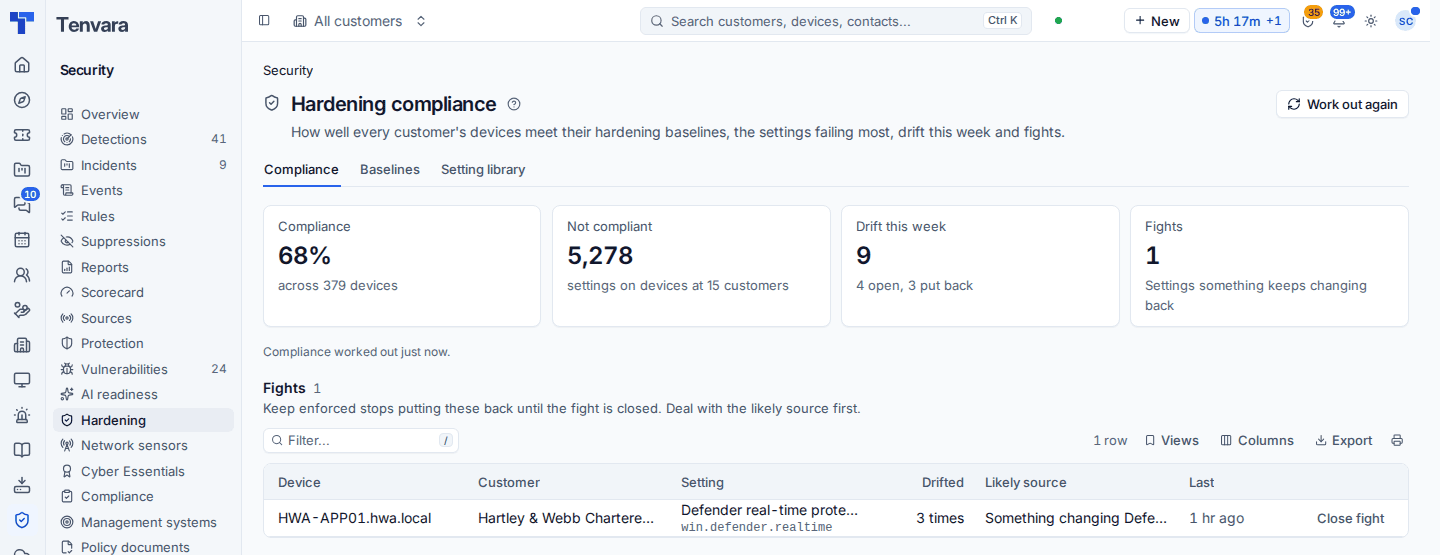The image size is (1440, 555).
Task: Focus the Filter input above fights table
Action: coord(361,441)
